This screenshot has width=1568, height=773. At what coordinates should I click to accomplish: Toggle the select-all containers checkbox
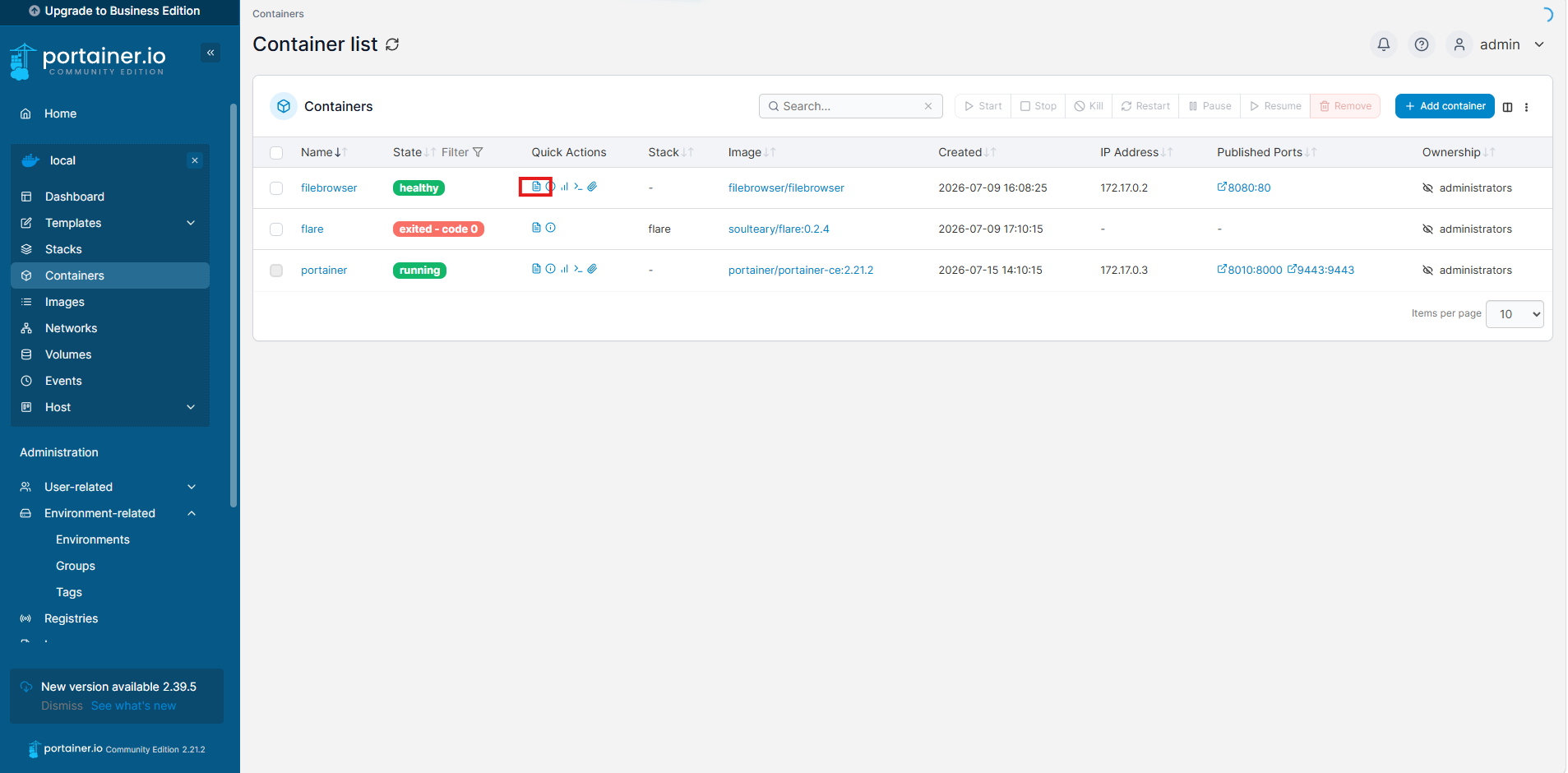coord(276,153)
